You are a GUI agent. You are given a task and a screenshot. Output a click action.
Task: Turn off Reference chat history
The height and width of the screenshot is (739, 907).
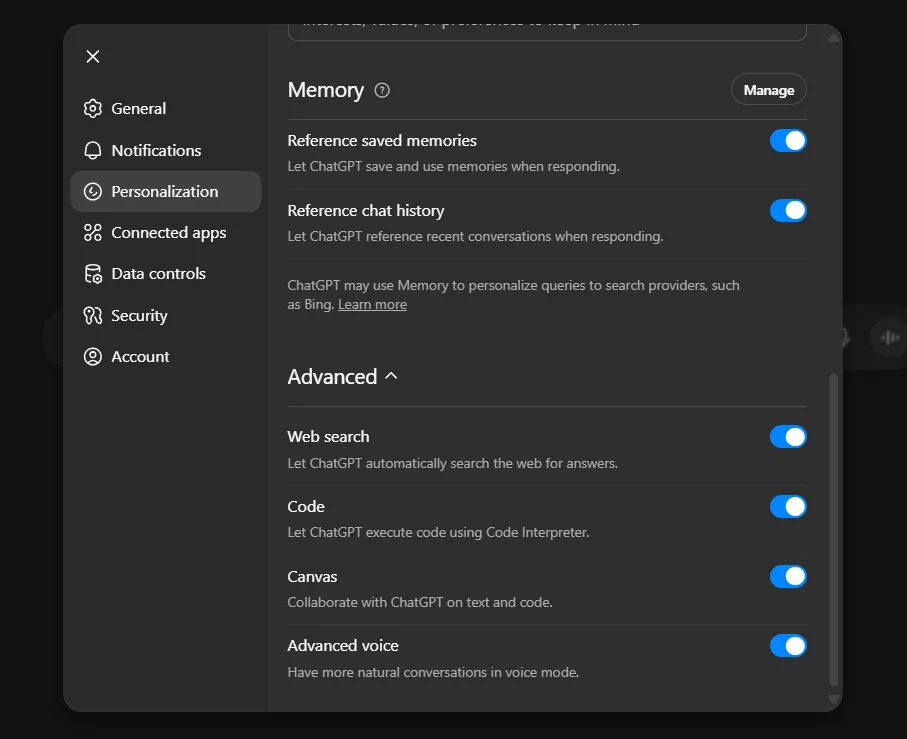point(788,210)
